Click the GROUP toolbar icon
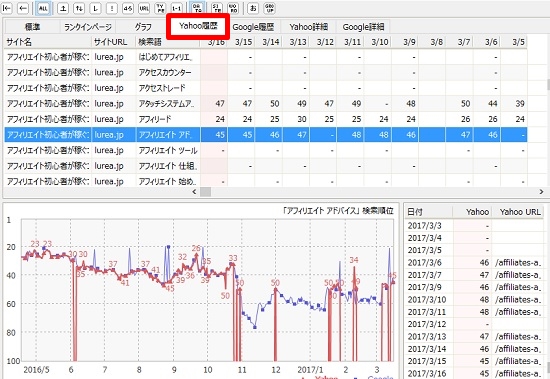550x379 pixels. click(269, 8)
